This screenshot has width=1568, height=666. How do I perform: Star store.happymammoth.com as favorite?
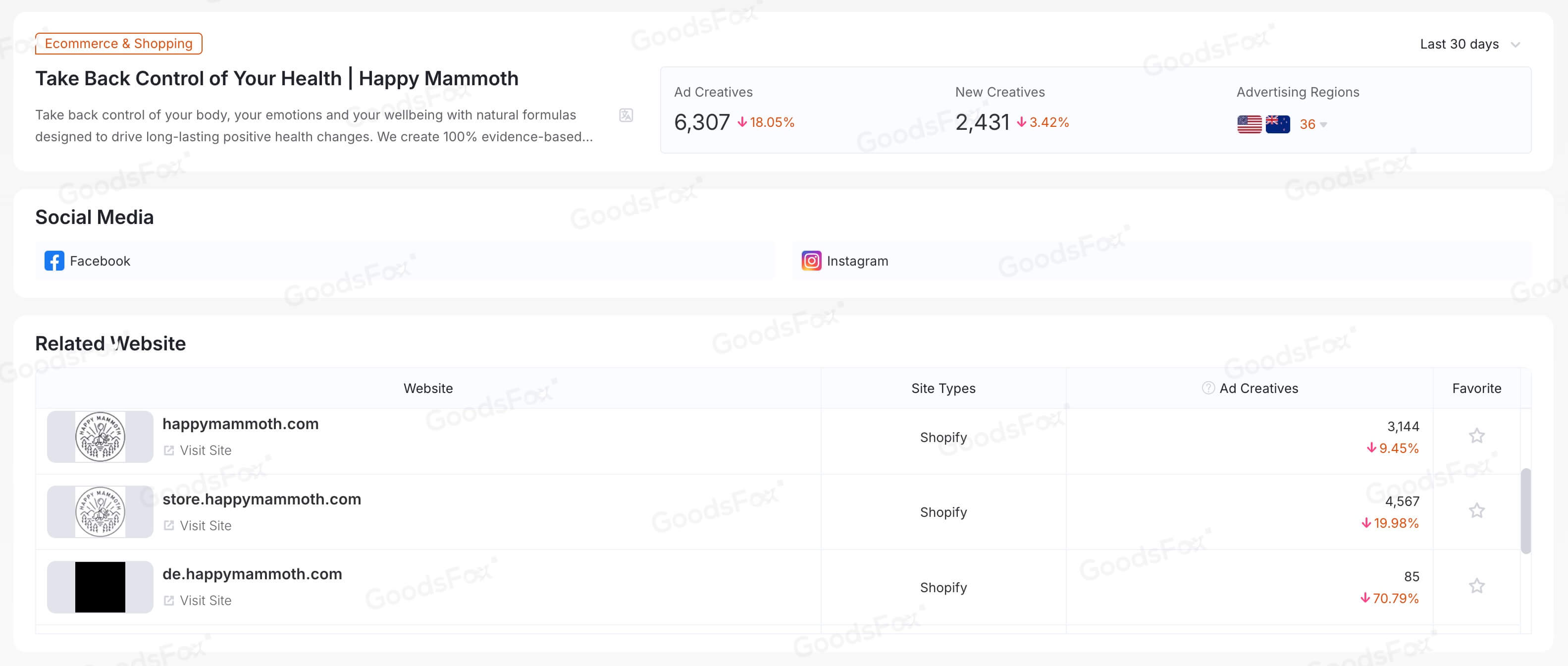tap(1476, 511)
